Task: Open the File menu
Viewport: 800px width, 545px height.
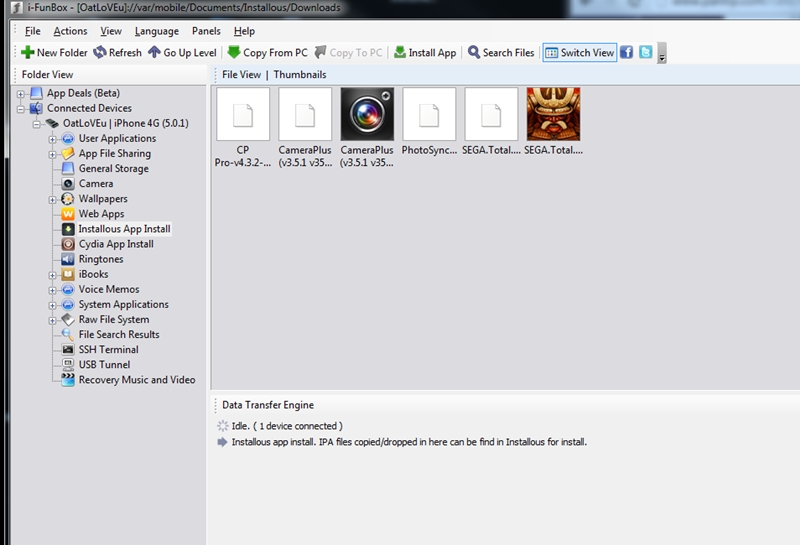Action: pyautogui.click(x=33, y=31)
